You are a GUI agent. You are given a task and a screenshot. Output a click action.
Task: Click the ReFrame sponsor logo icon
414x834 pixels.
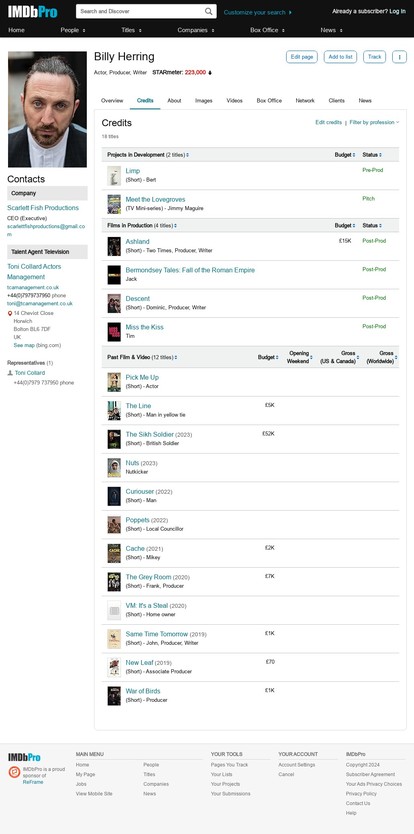click(14, 772)
